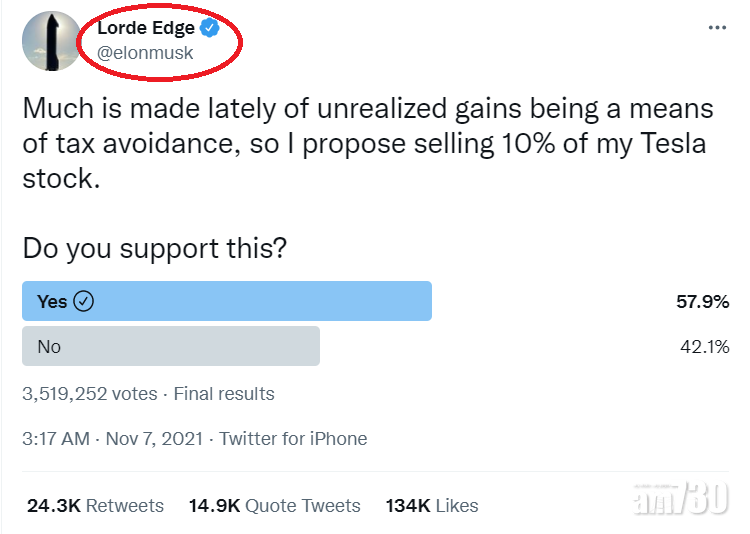Open the more options ellipsis menu
Screen dimensions: 750x534
pyautogui.click(x=716, y=28)
